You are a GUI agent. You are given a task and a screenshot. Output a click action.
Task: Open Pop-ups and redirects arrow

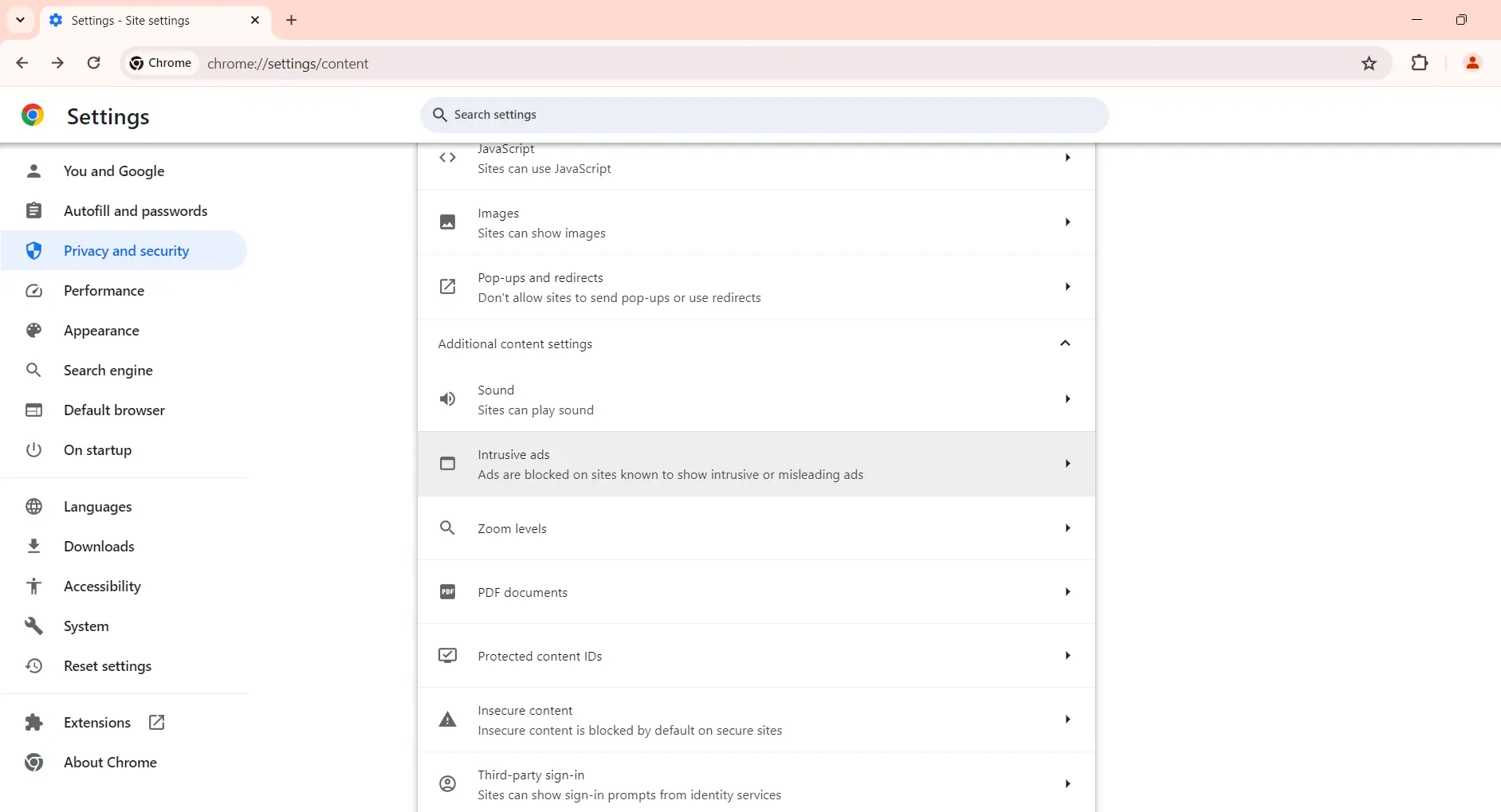point(1067,287)
